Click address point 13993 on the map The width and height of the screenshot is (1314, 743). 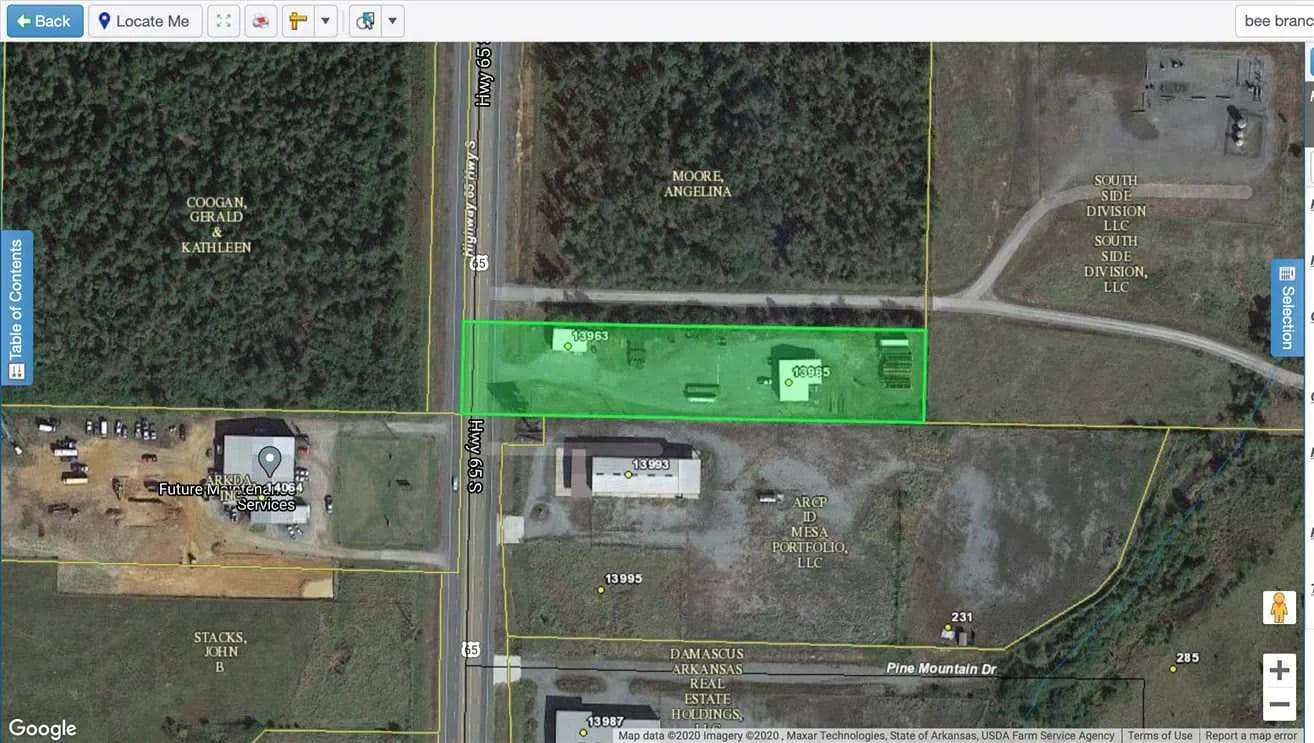click(x=628, y=474)
